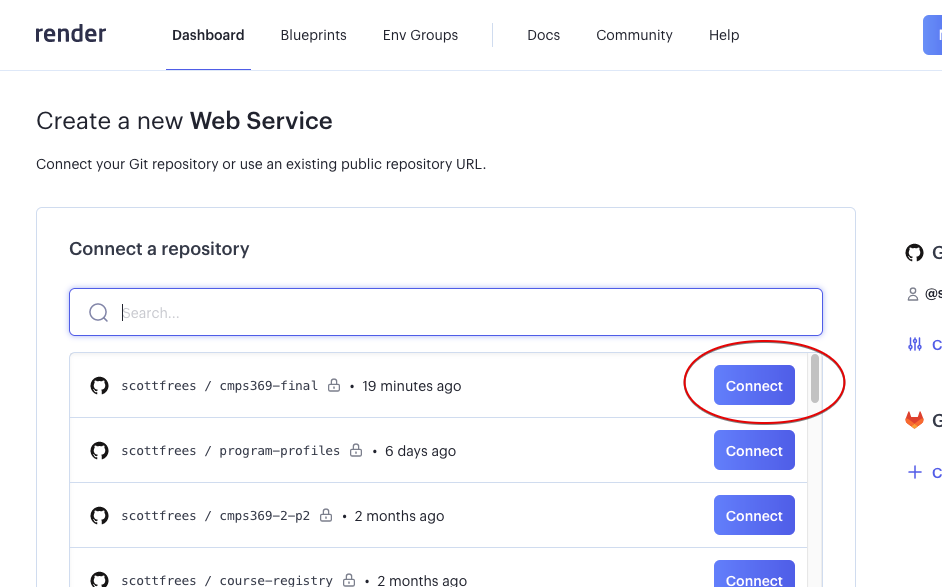Click GitHub icon beside cmps369-2-p2 repo
This screenshot has height=587, width=942.
tap(99, 516)
